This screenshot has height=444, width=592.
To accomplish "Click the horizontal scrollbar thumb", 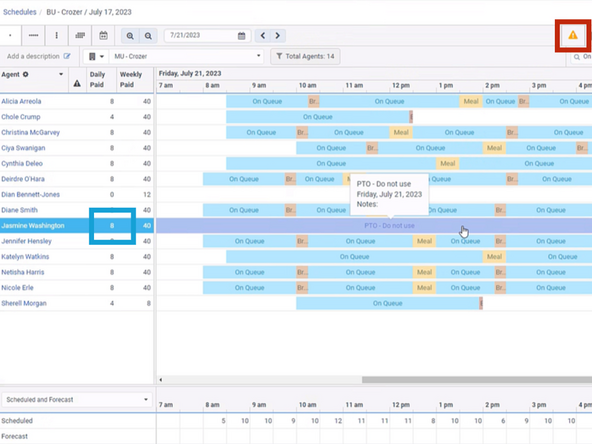I will pyautogui.click(x=477, y=379).
